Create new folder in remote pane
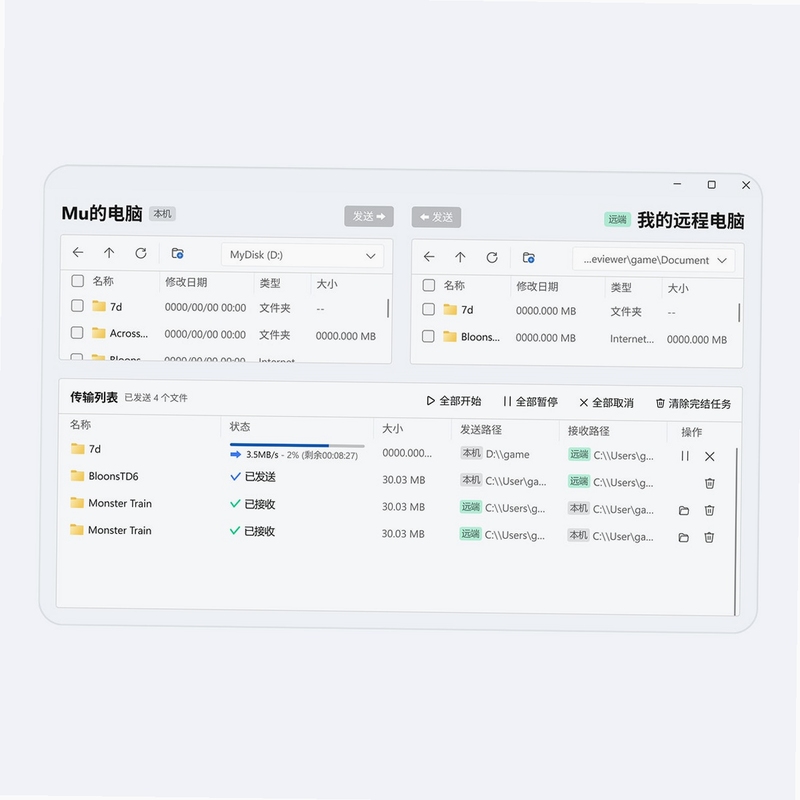 [529, 258]
